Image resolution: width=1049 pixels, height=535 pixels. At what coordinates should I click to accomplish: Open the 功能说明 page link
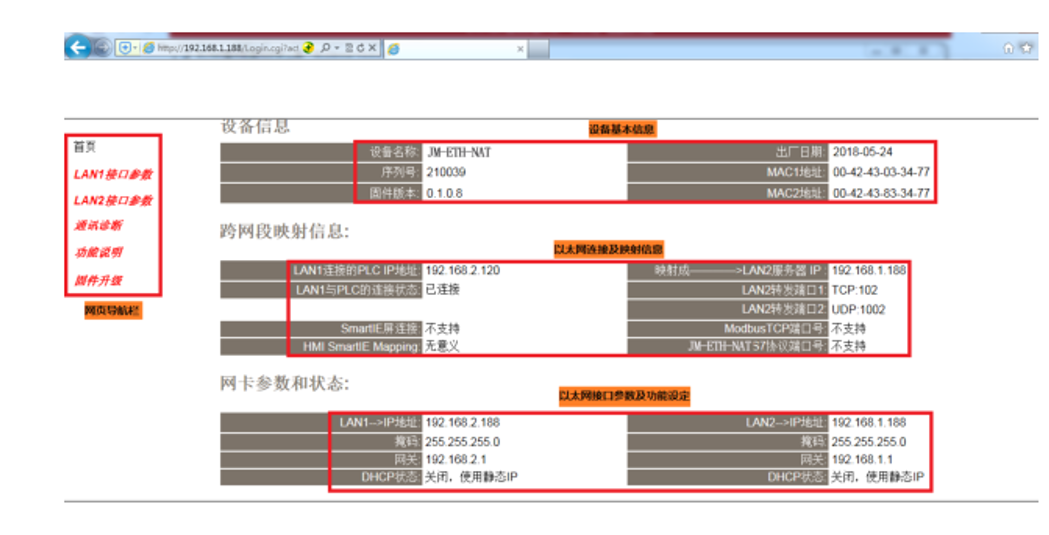tap(98, 253)
